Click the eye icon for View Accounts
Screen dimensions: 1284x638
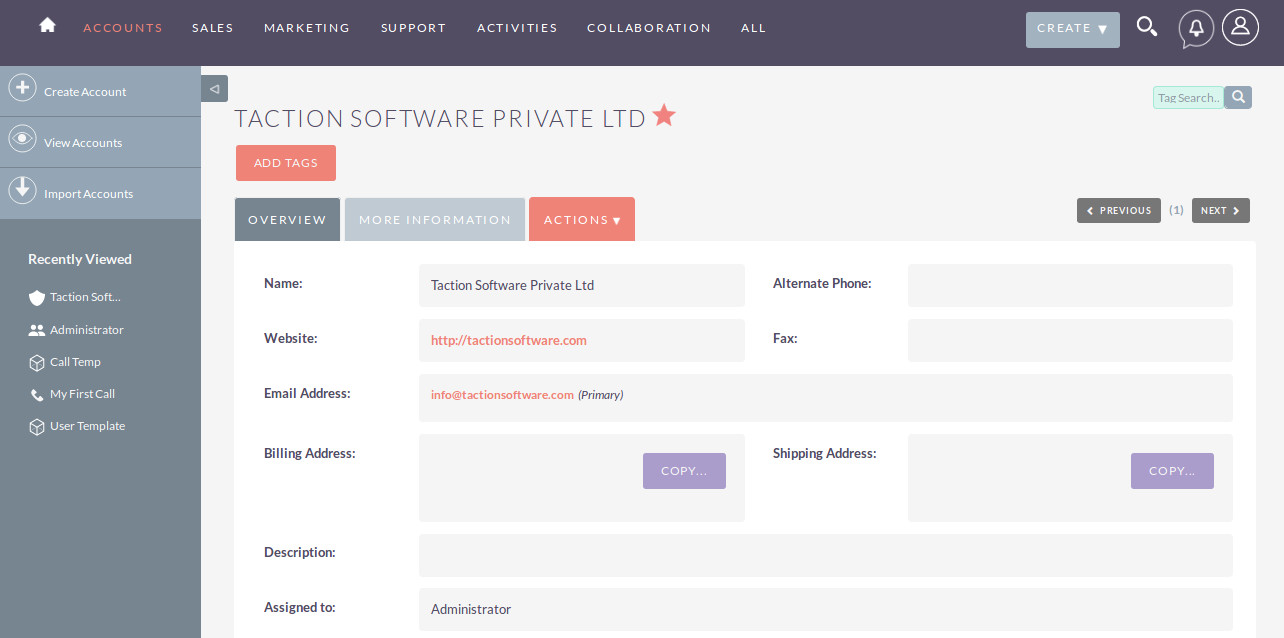22,139
